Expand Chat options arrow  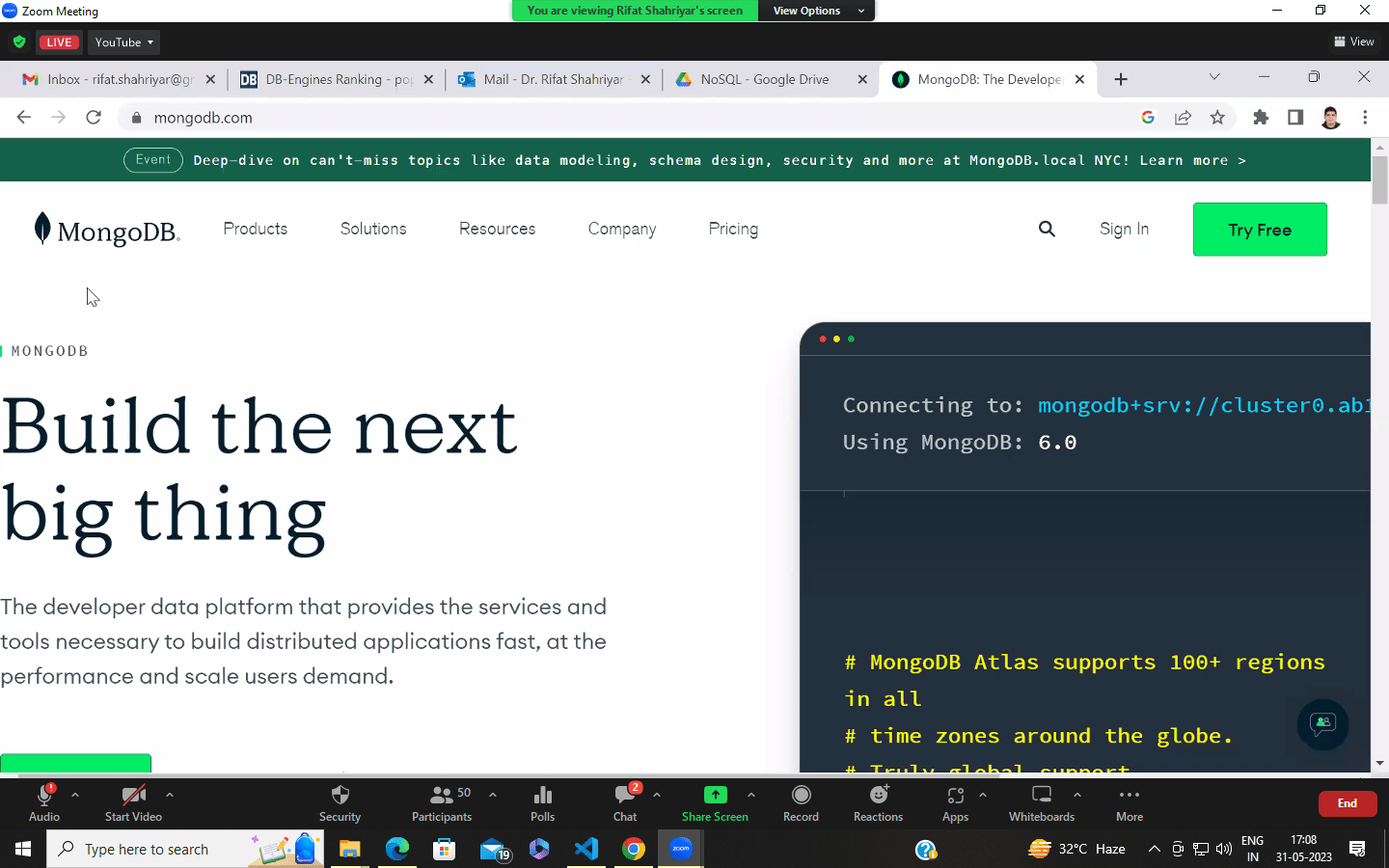657,795
